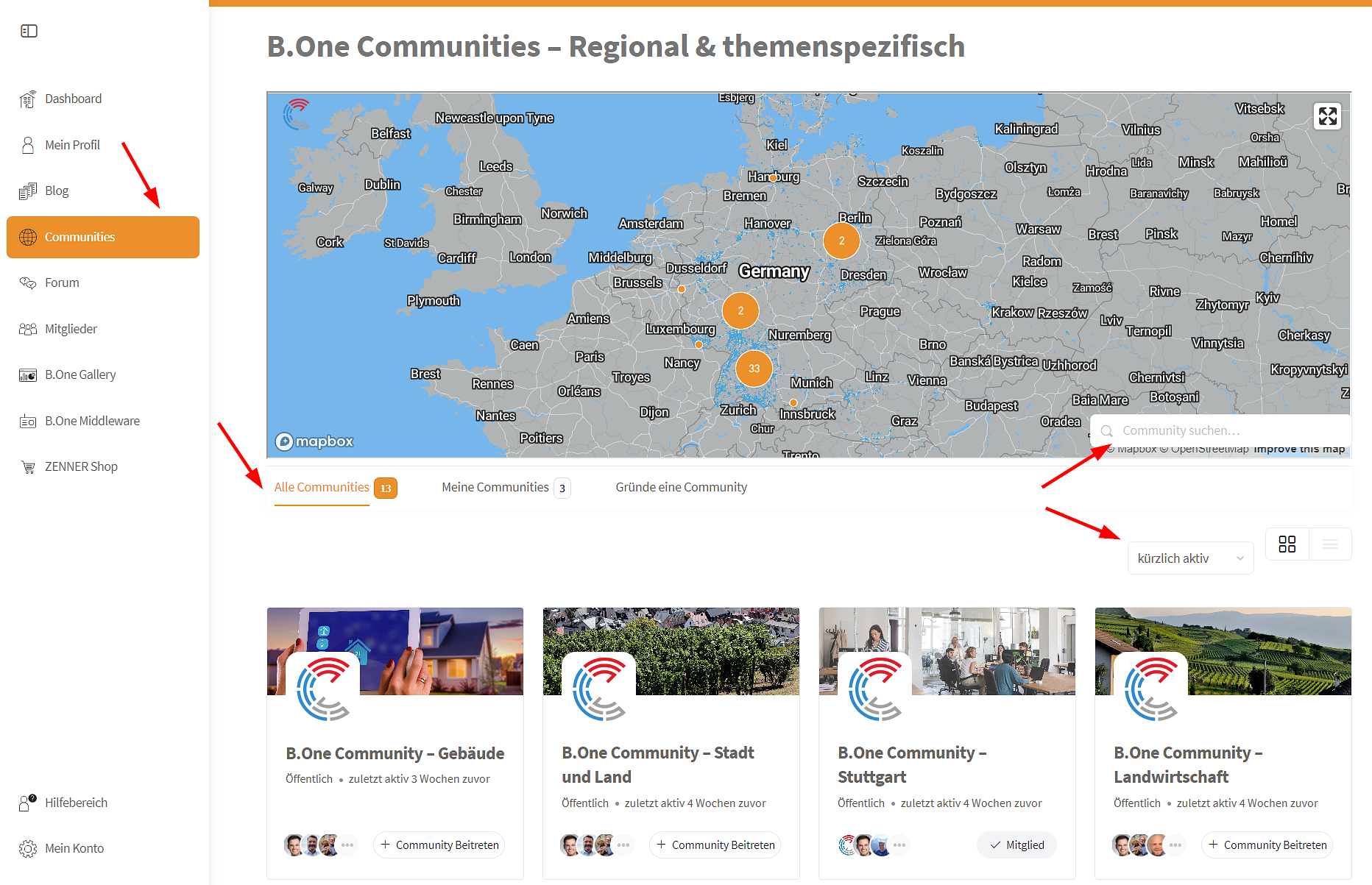This screenshot has height=885, width=1372.
Task: Show more members of Stuttgart community
Action: click(x=899, y=845)
